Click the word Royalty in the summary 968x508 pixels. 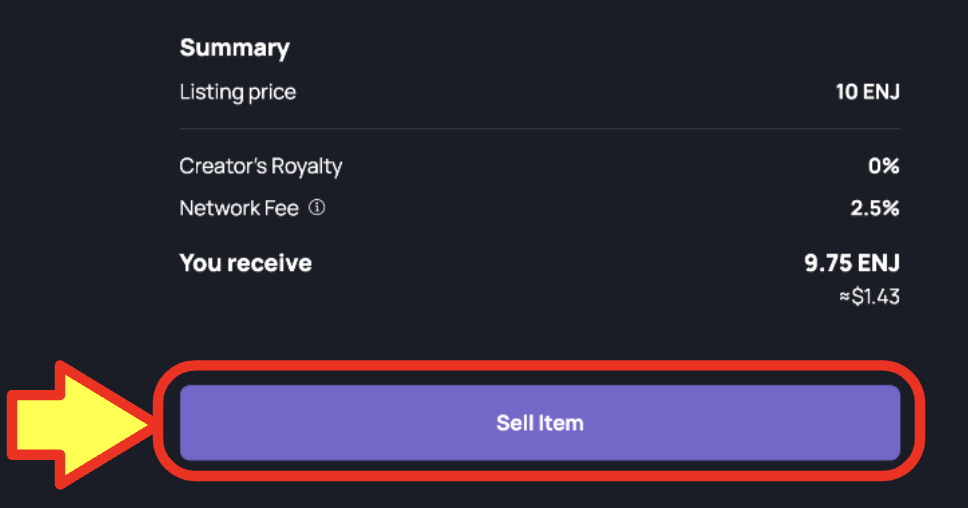point(307,167)
